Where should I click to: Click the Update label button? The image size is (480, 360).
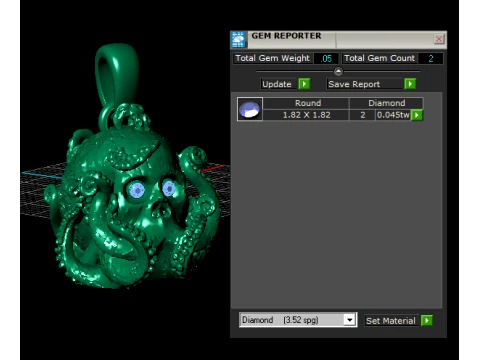coord(277,84)
